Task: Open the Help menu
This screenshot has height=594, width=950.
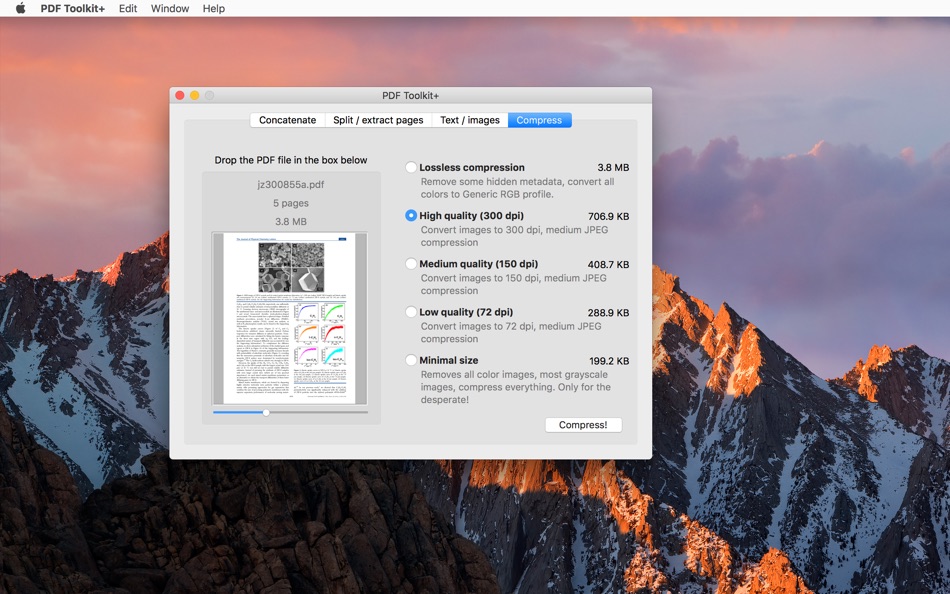Action: [214, 8]
